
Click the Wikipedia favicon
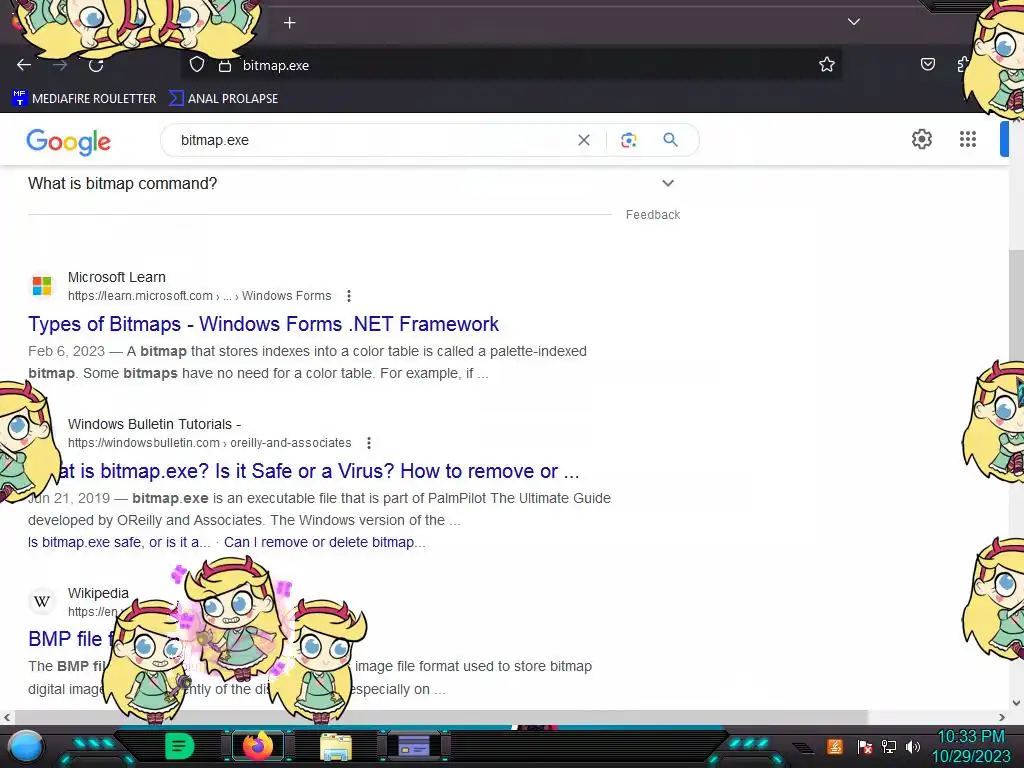42,601
